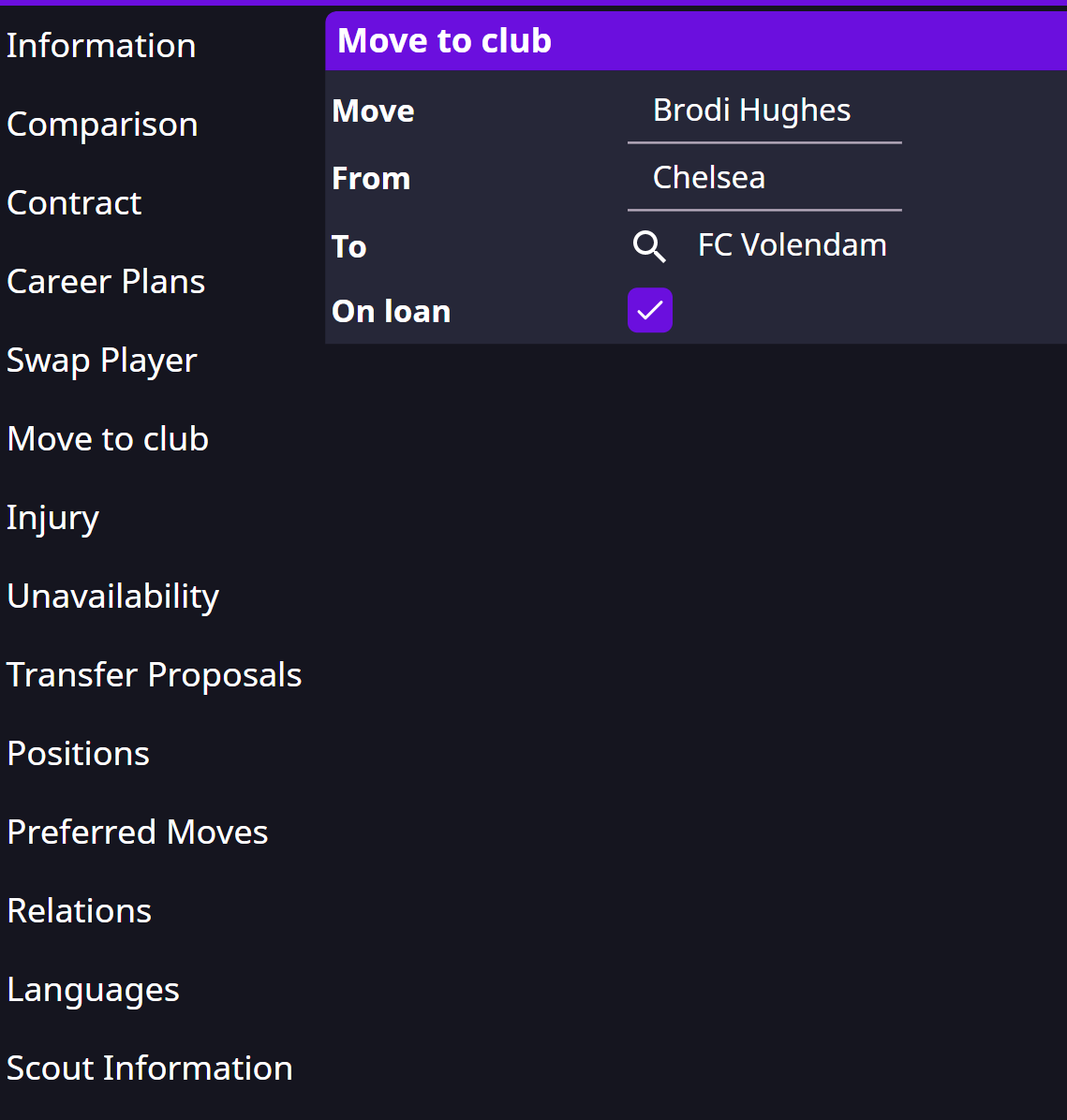Image resolution: width=1067 pixels, height=1120 pixels.
Task: Open the Positions page
Action: 79,754
